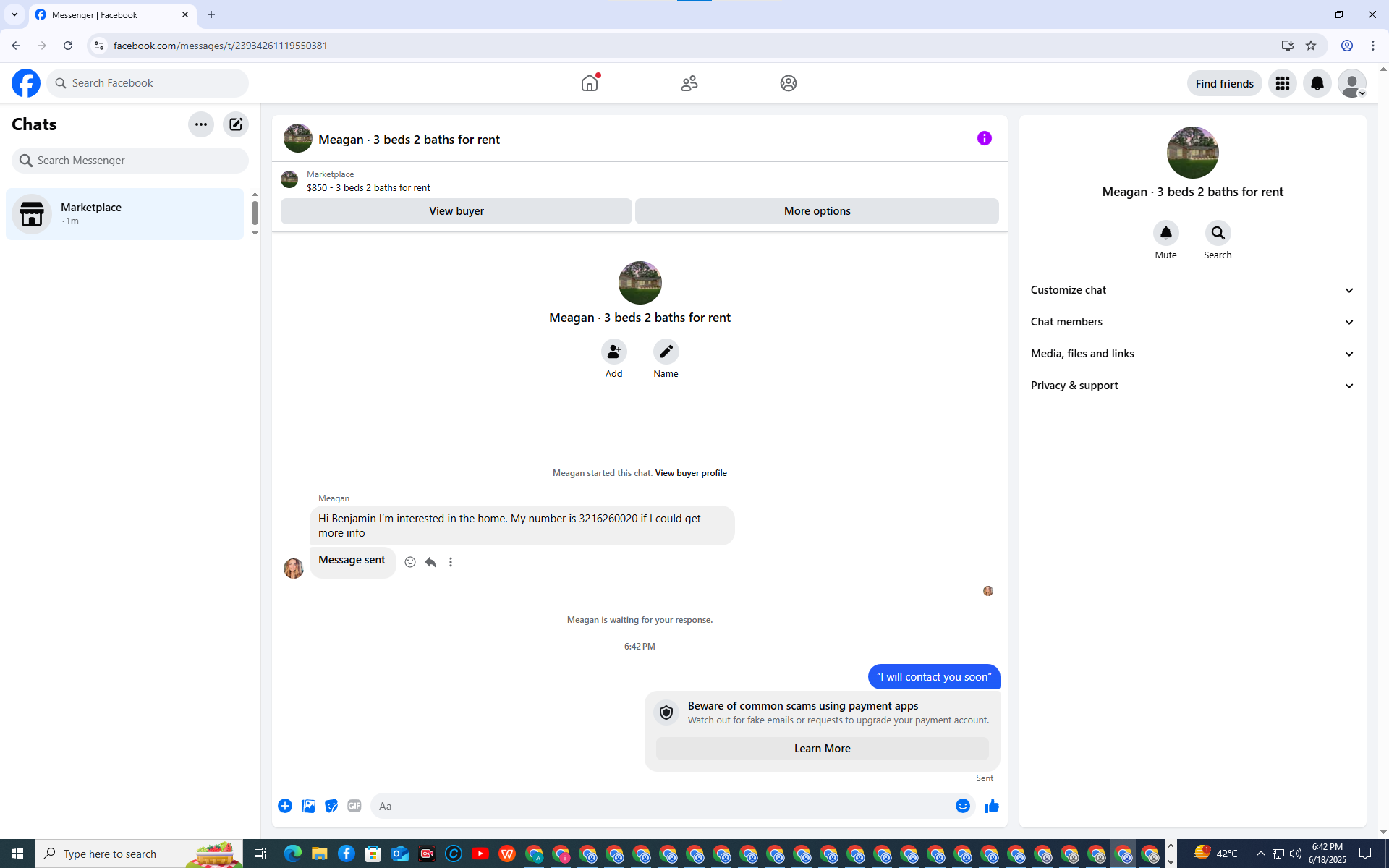Screen dimensions: 1389x868
Task: Choose a GIF in composer
Action: (x=354, y=806)
